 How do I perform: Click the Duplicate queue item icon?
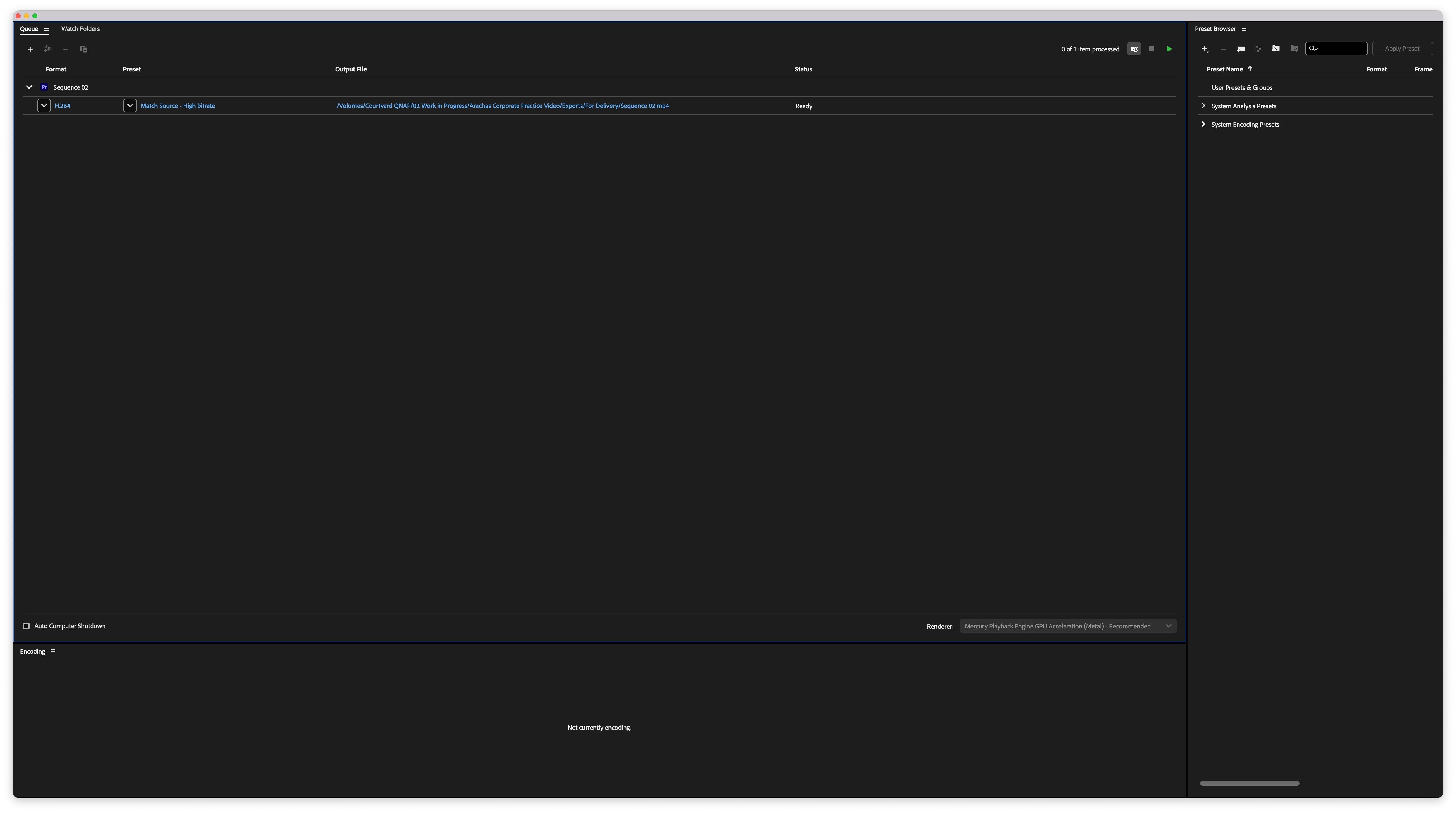click(x=84, y=49)
